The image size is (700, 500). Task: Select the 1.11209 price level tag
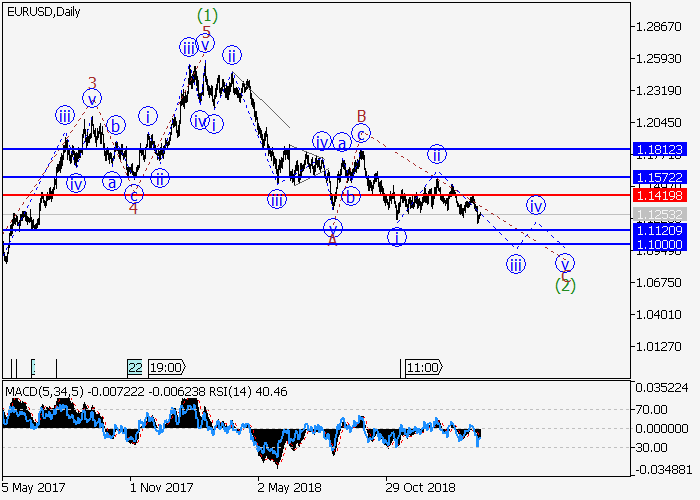[x=658, y=230]
